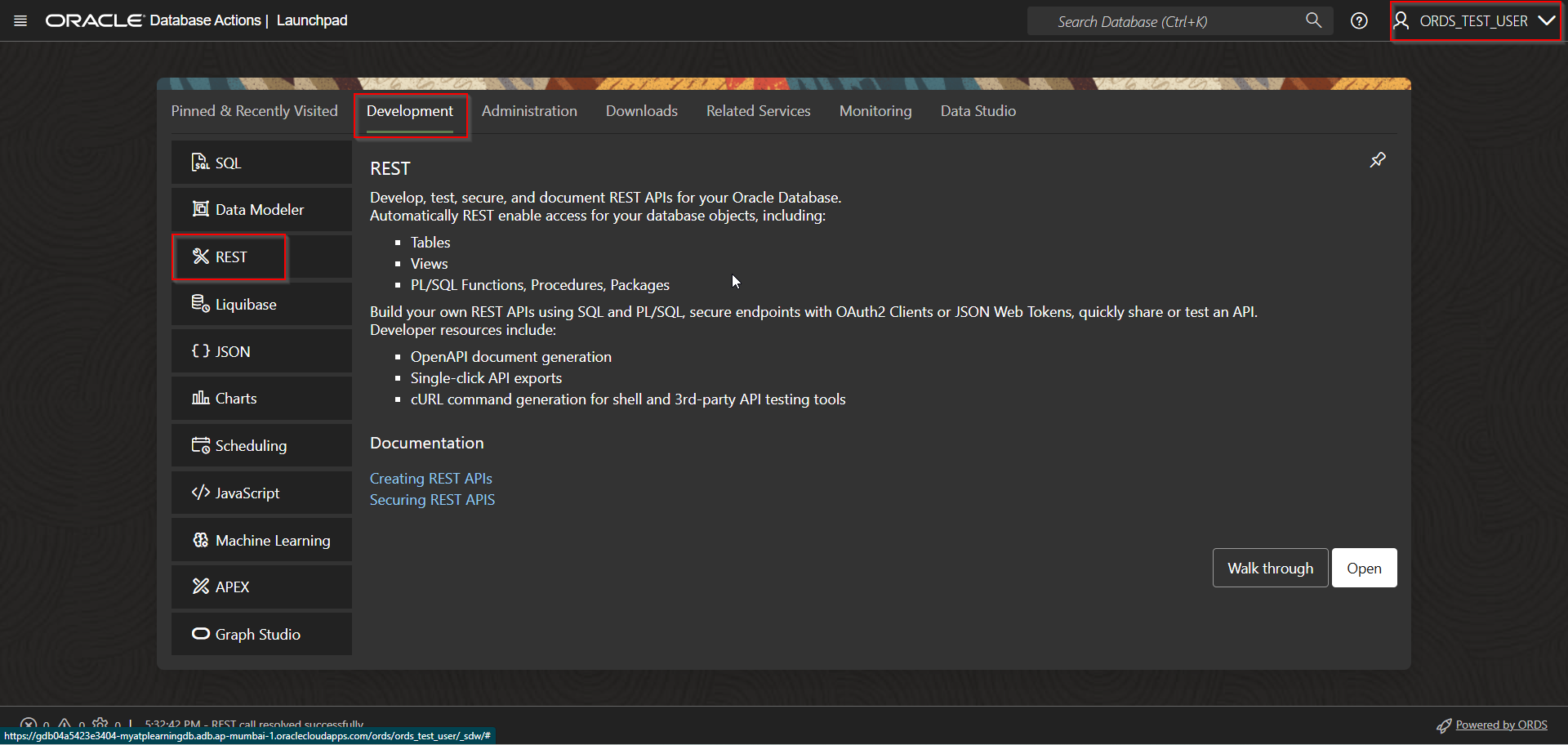The width and height of the screenshot is (1568, 745).
Task: Start the REST Walk through
Action: [1270, 567]
